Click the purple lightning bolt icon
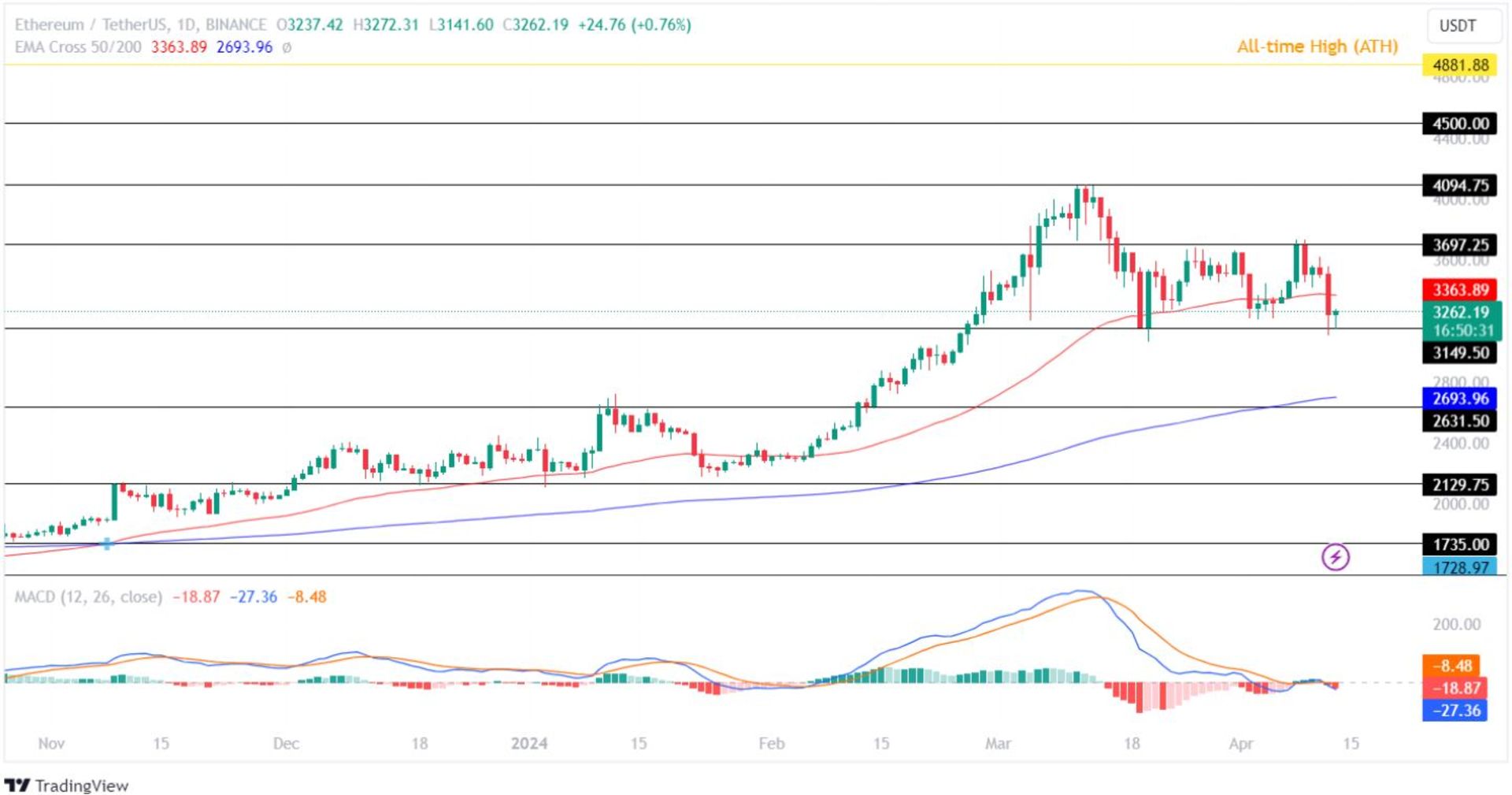The height and width of the screenshot is (795, 1512). [1335, 557]
